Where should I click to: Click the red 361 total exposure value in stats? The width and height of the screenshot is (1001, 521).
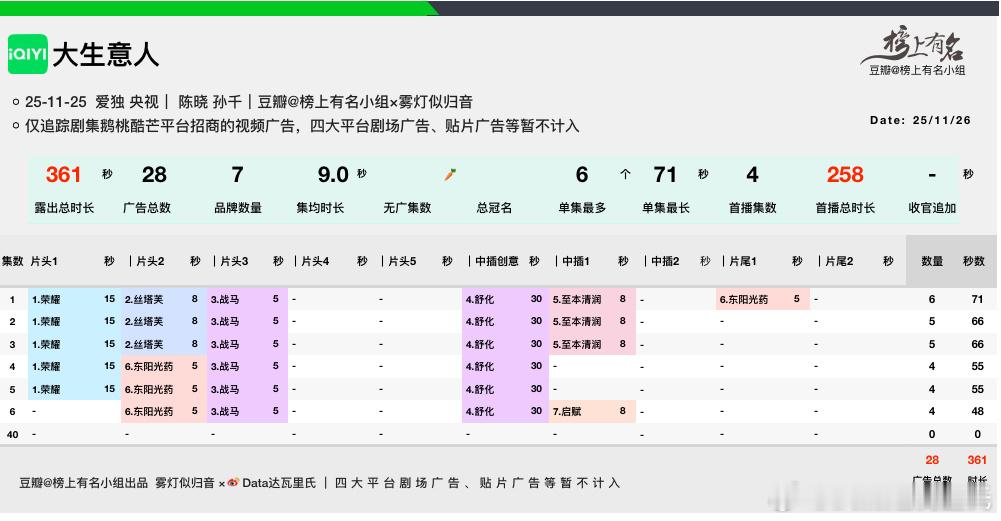pyautogui.click(x=63, y=174)
